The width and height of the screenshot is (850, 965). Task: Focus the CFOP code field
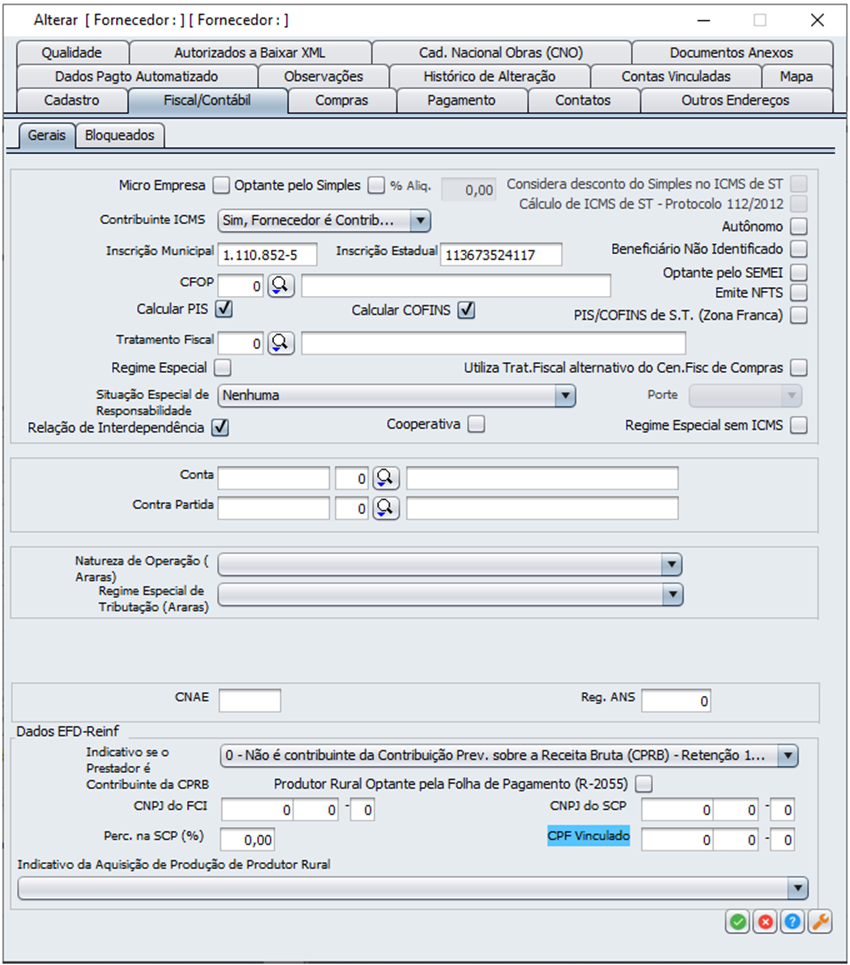(x=241, y=286)
